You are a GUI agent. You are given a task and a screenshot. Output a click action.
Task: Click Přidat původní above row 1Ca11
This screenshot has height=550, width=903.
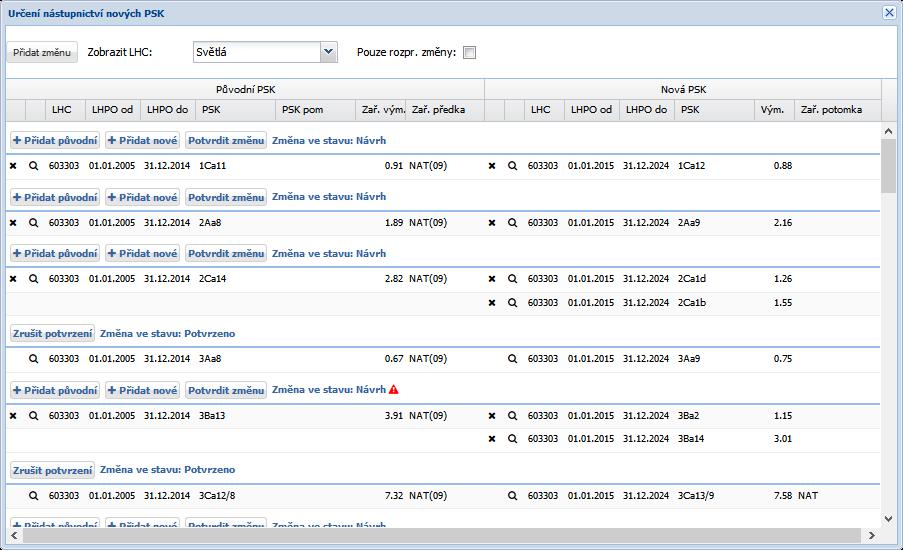click(55, 141)
